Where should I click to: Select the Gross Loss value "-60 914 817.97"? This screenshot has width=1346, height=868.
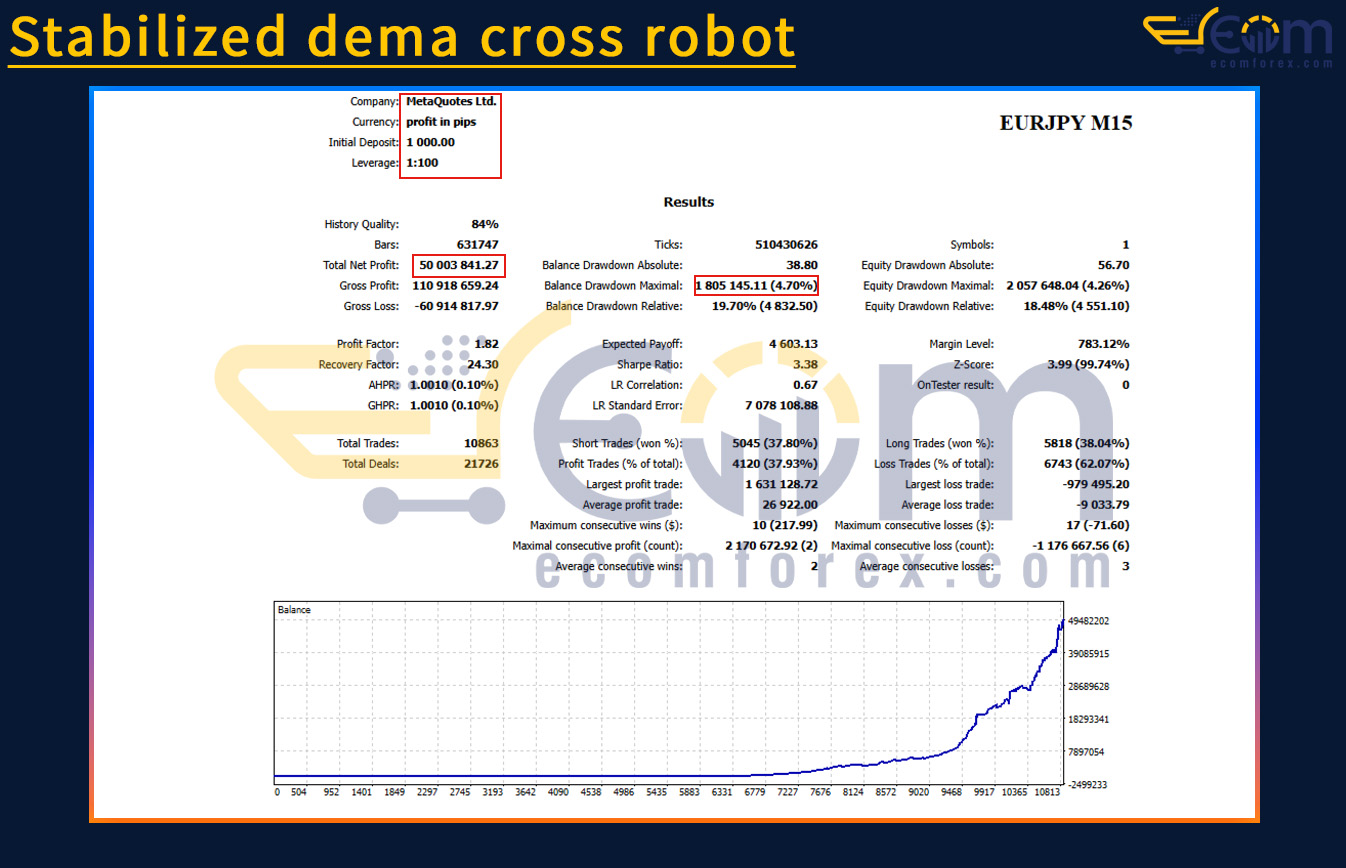456,306
